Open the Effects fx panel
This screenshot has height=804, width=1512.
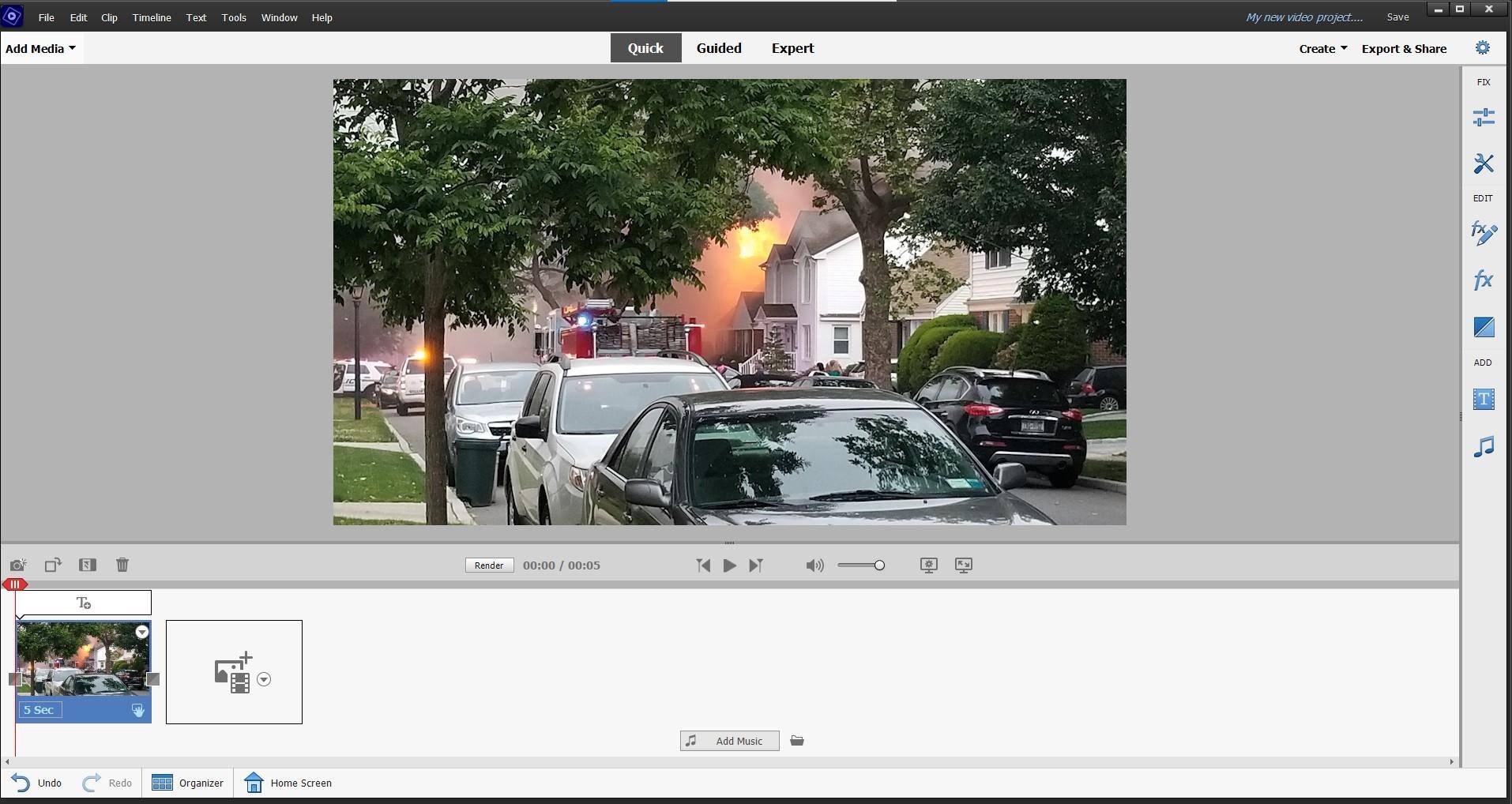point(1483,280)
